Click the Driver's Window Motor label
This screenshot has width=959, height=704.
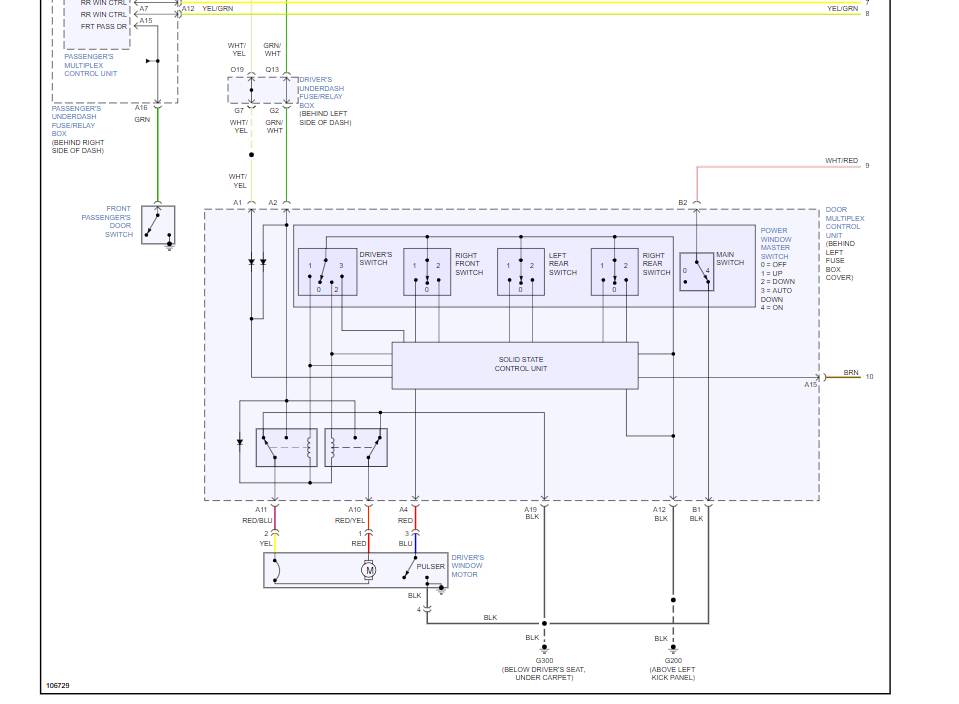click(x=467, y=566)
